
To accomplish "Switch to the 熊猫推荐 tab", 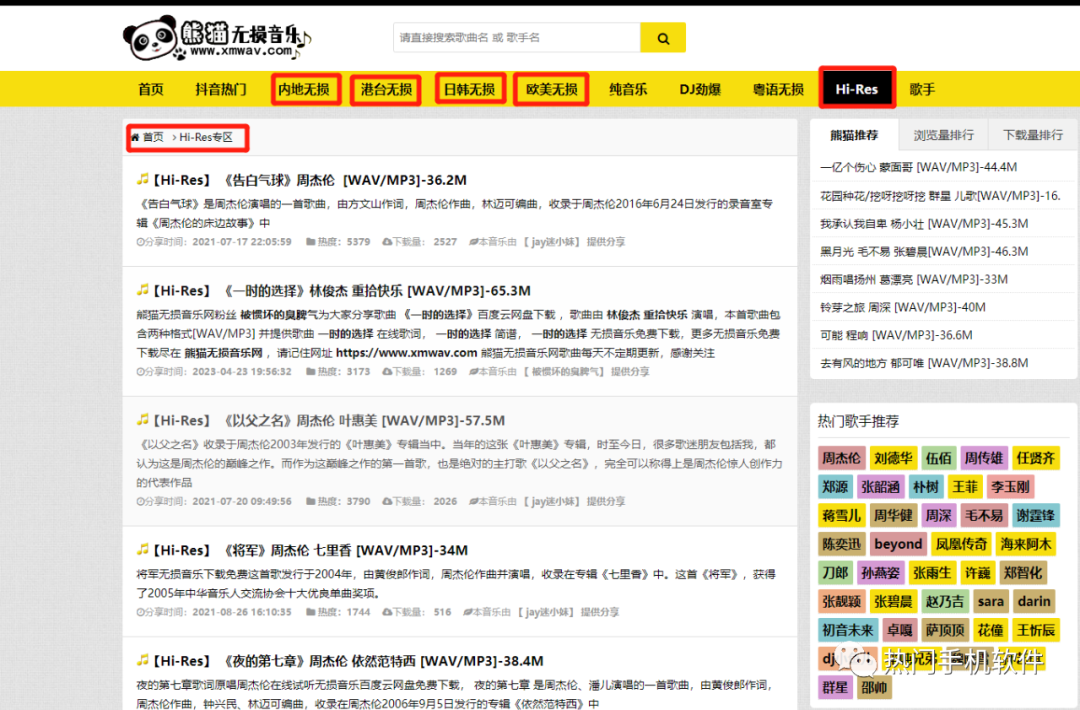I will click(854, 135).
